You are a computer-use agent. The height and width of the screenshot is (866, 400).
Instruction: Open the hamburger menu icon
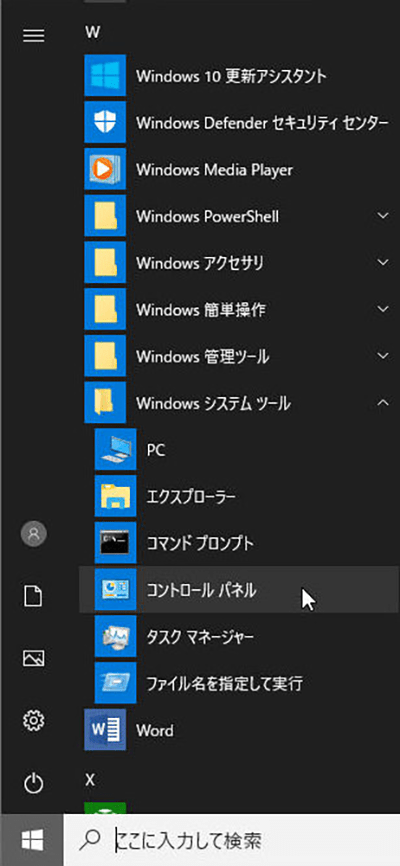pos(33,36)
